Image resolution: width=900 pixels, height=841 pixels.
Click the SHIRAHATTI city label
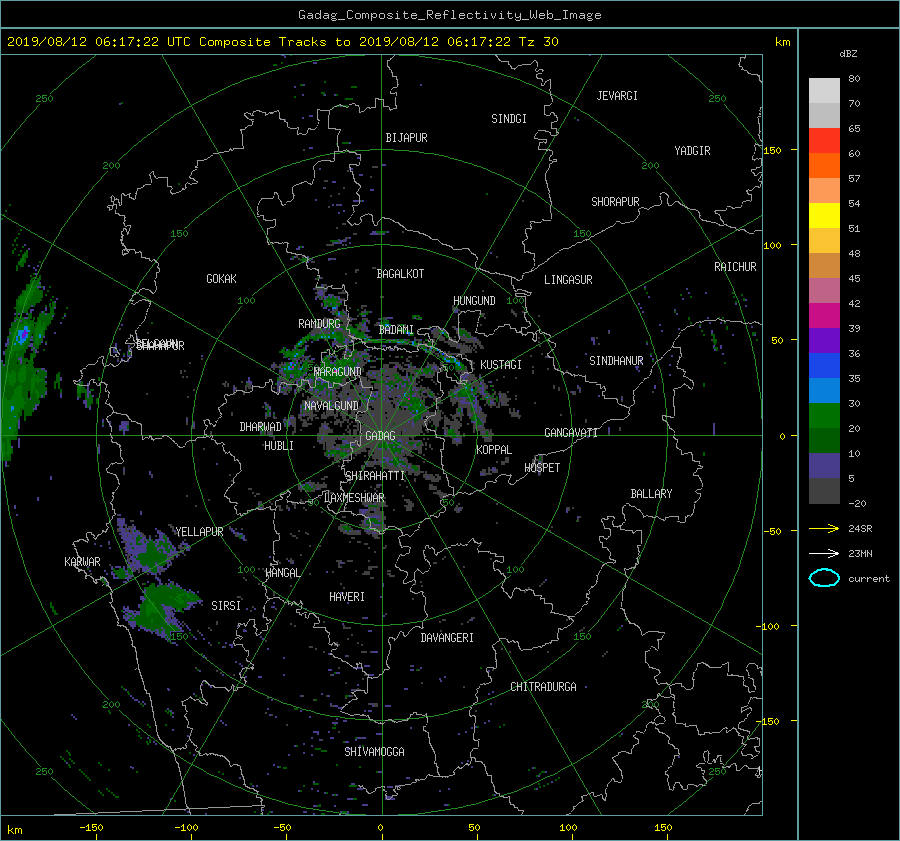point(375,476)
